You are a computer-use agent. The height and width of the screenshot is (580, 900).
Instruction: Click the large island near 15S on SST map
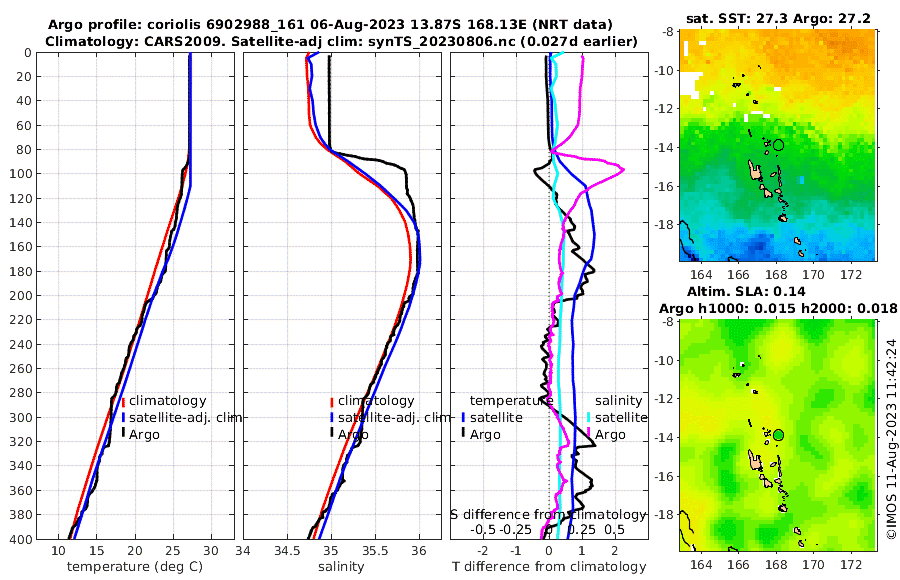[754, 169]
